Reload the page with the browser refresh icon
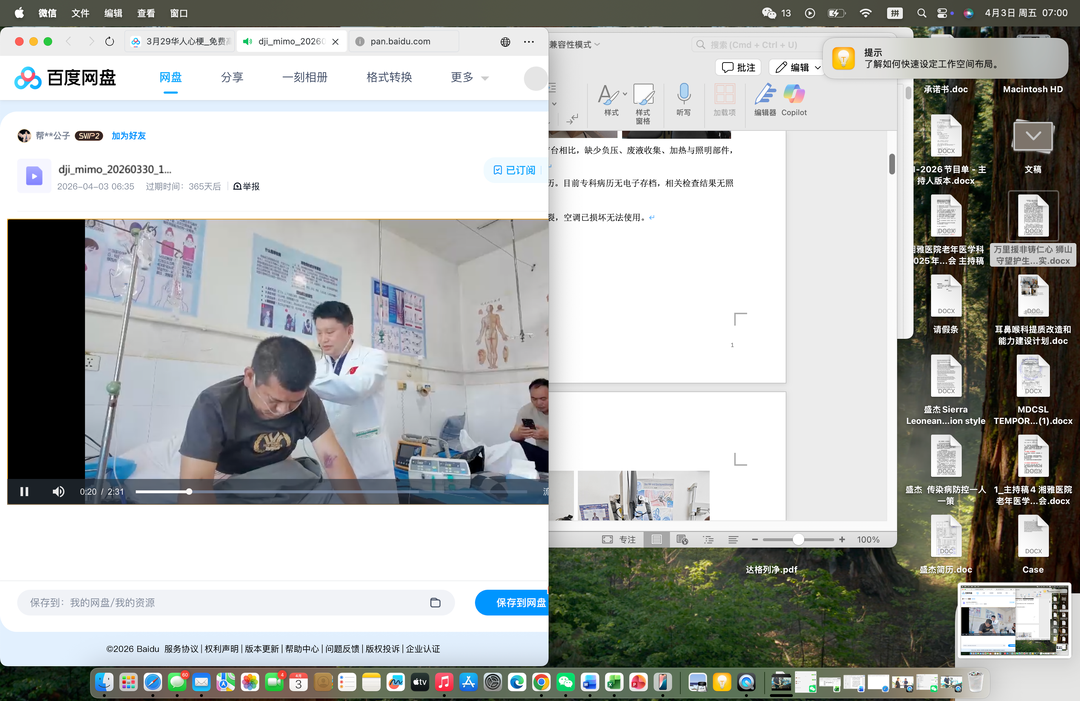1080x701 pixels. (x=109, y=41)
